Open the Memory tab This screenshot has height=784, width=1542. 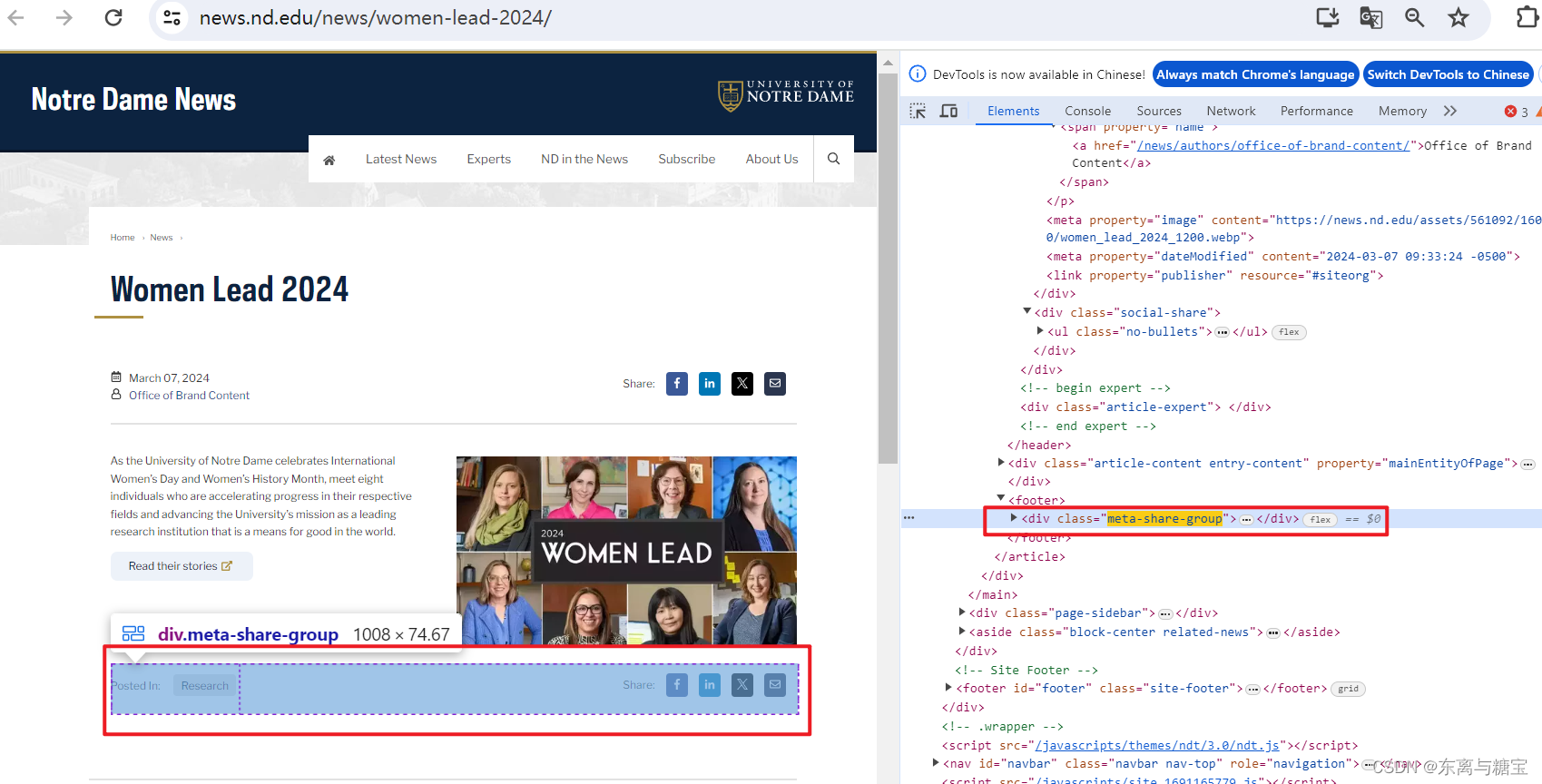point(1402,111)
